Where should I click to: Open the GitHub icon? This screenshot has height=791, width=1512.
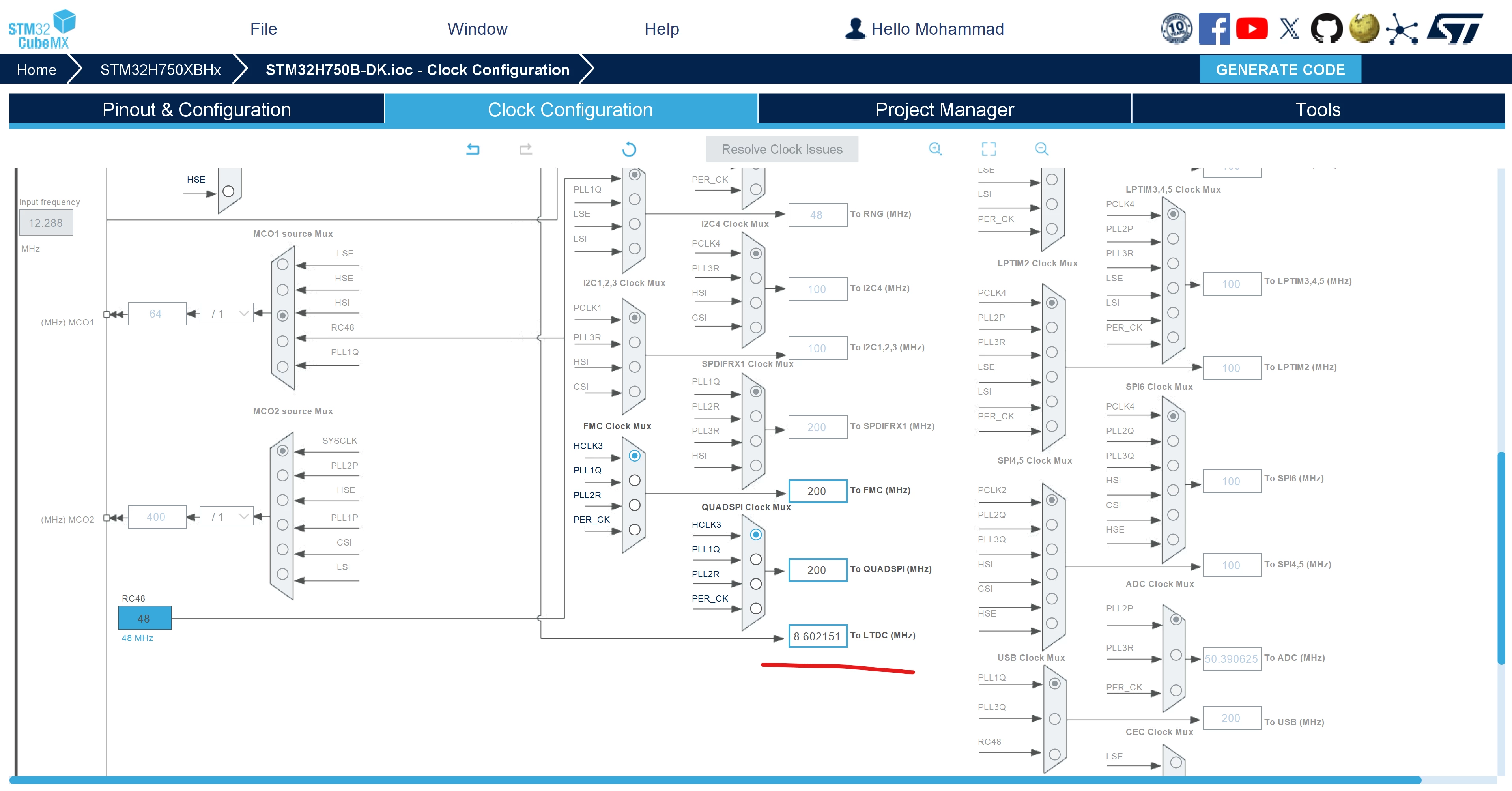[1327, 28]
